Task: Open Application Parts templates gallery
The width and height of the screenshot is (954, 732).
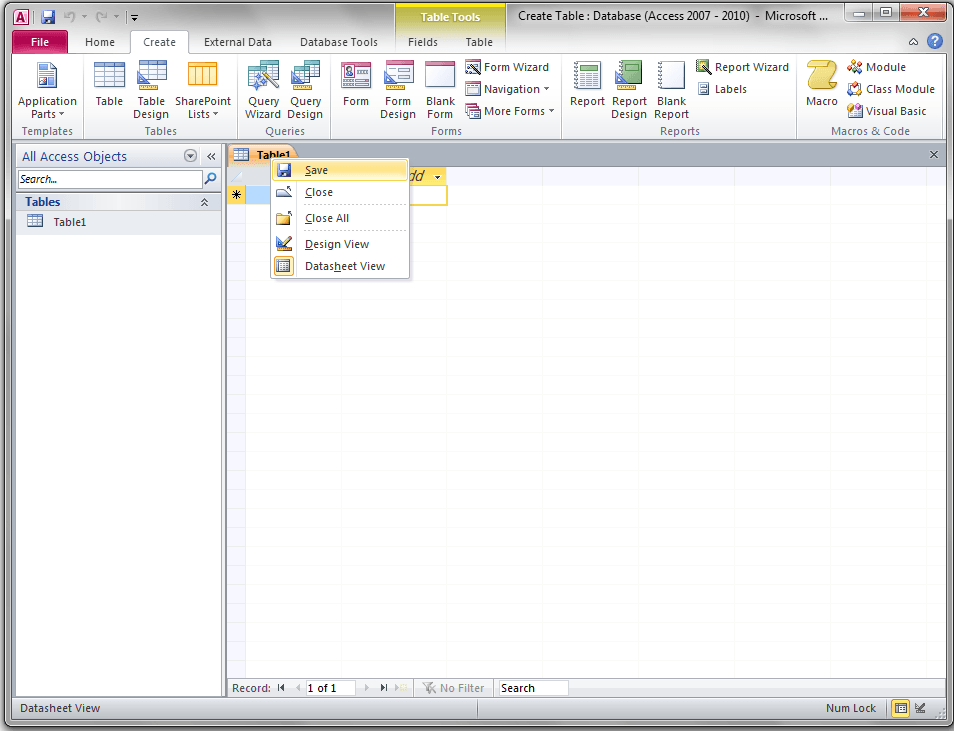Action: [x=47, y=91]
